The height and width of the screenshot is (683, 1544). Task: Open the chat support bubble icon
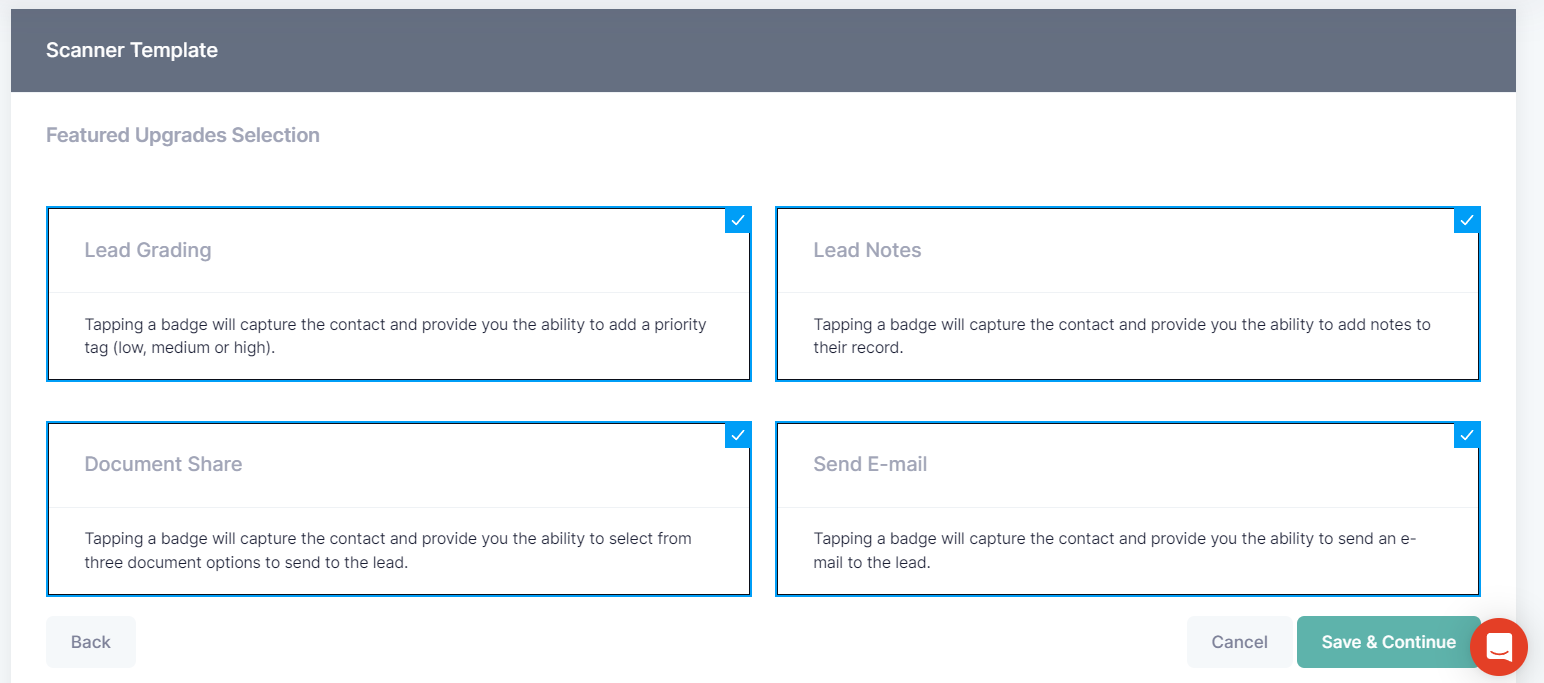coord(1498,646)
